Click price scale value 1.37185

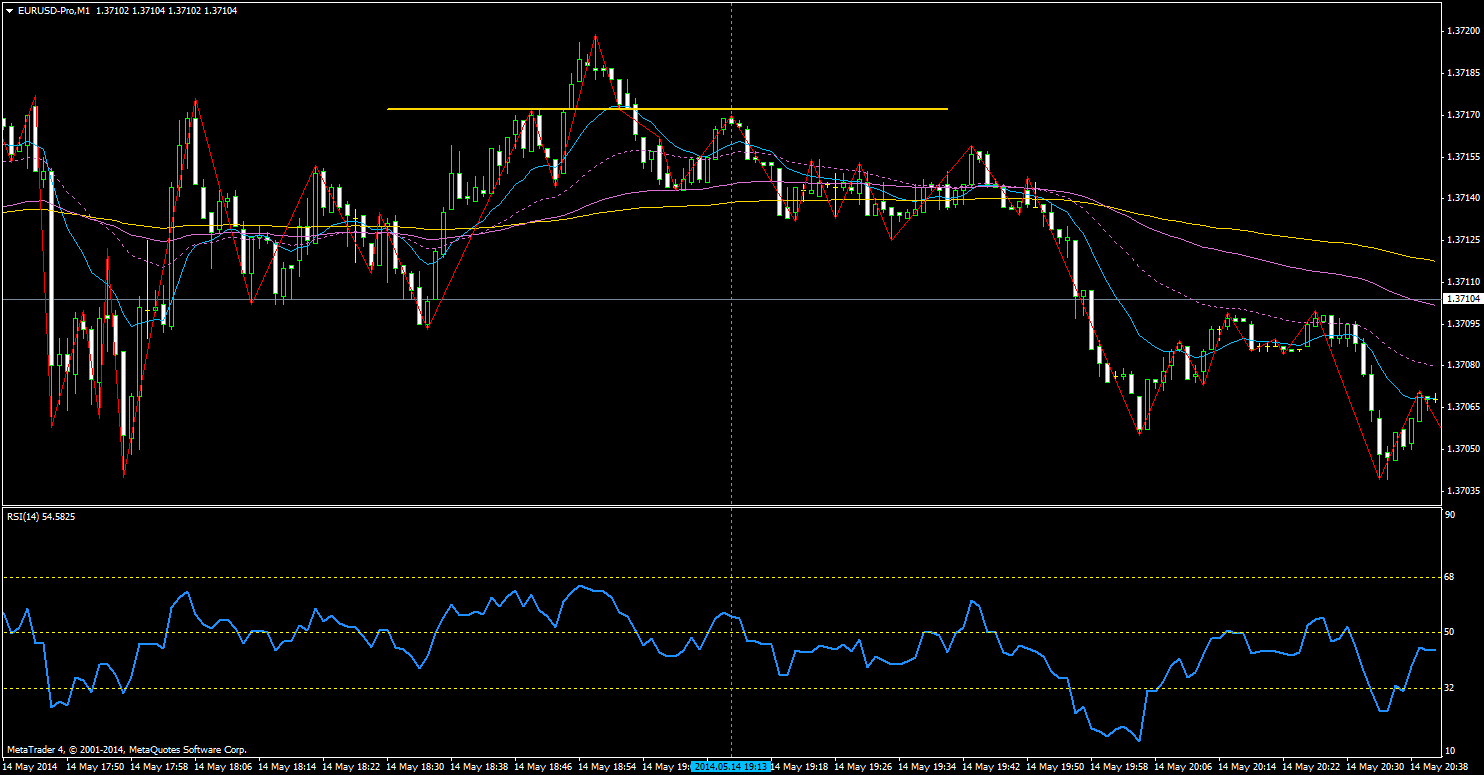click(x=1462, y=73)
